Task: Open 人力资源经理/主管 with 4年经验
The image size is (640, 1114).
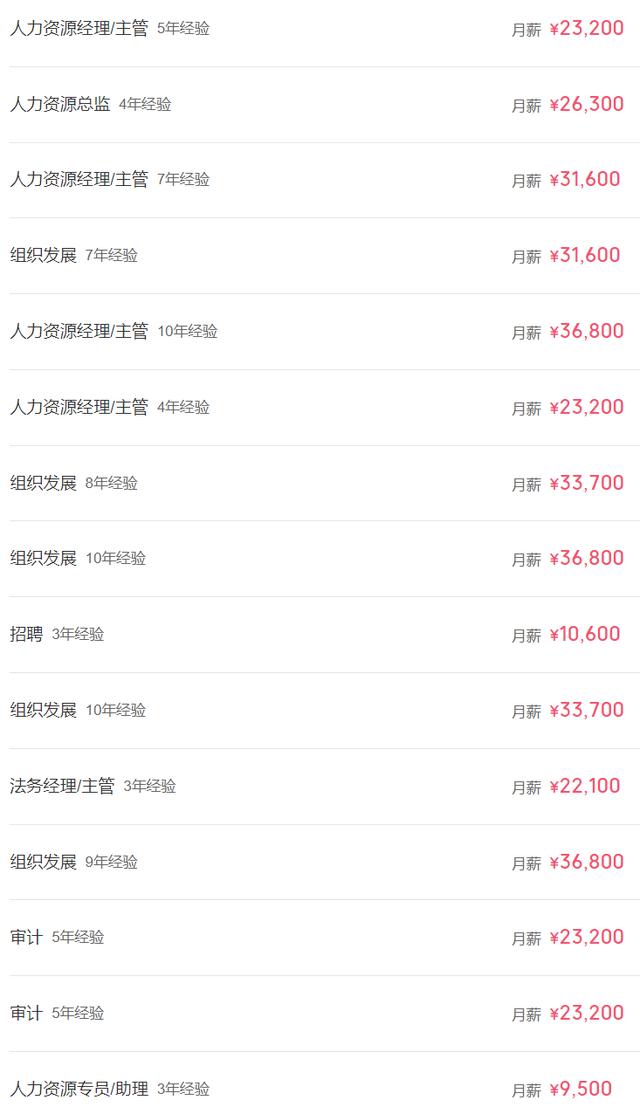Action: point(79,407)
